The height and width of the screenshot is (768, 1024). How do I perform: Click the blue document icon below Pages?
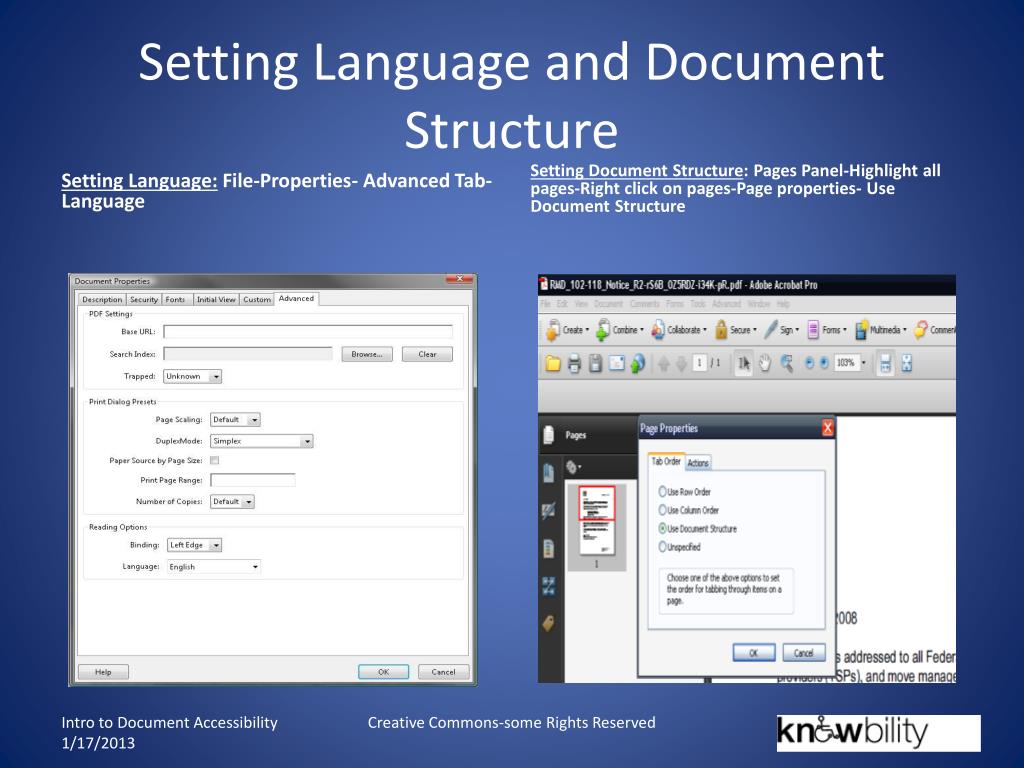[x=549, y=472]
